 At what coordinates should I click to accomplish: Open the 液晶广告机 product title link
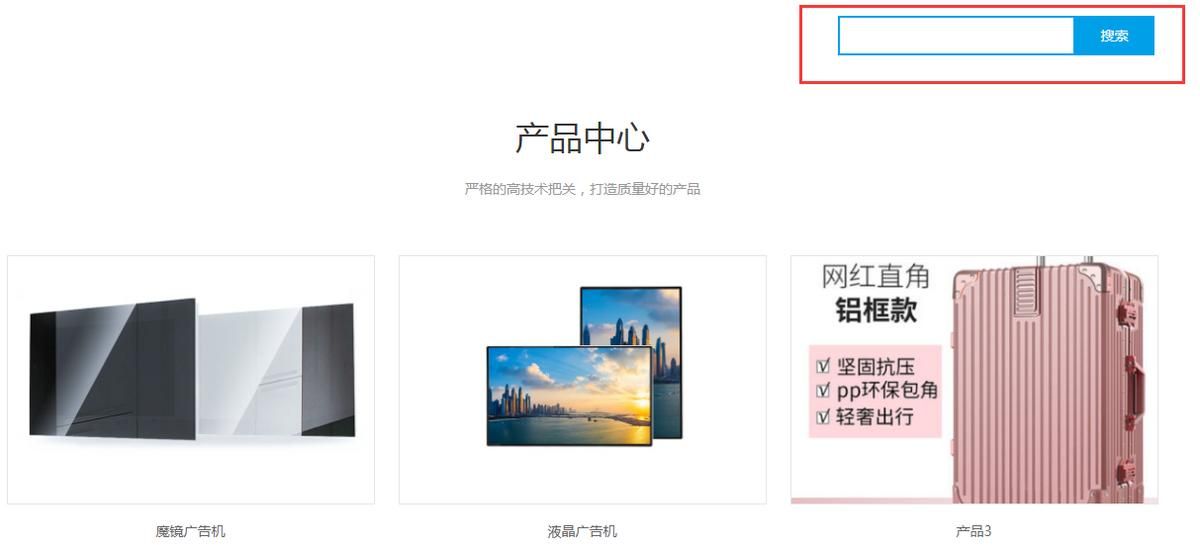(582, 531)
